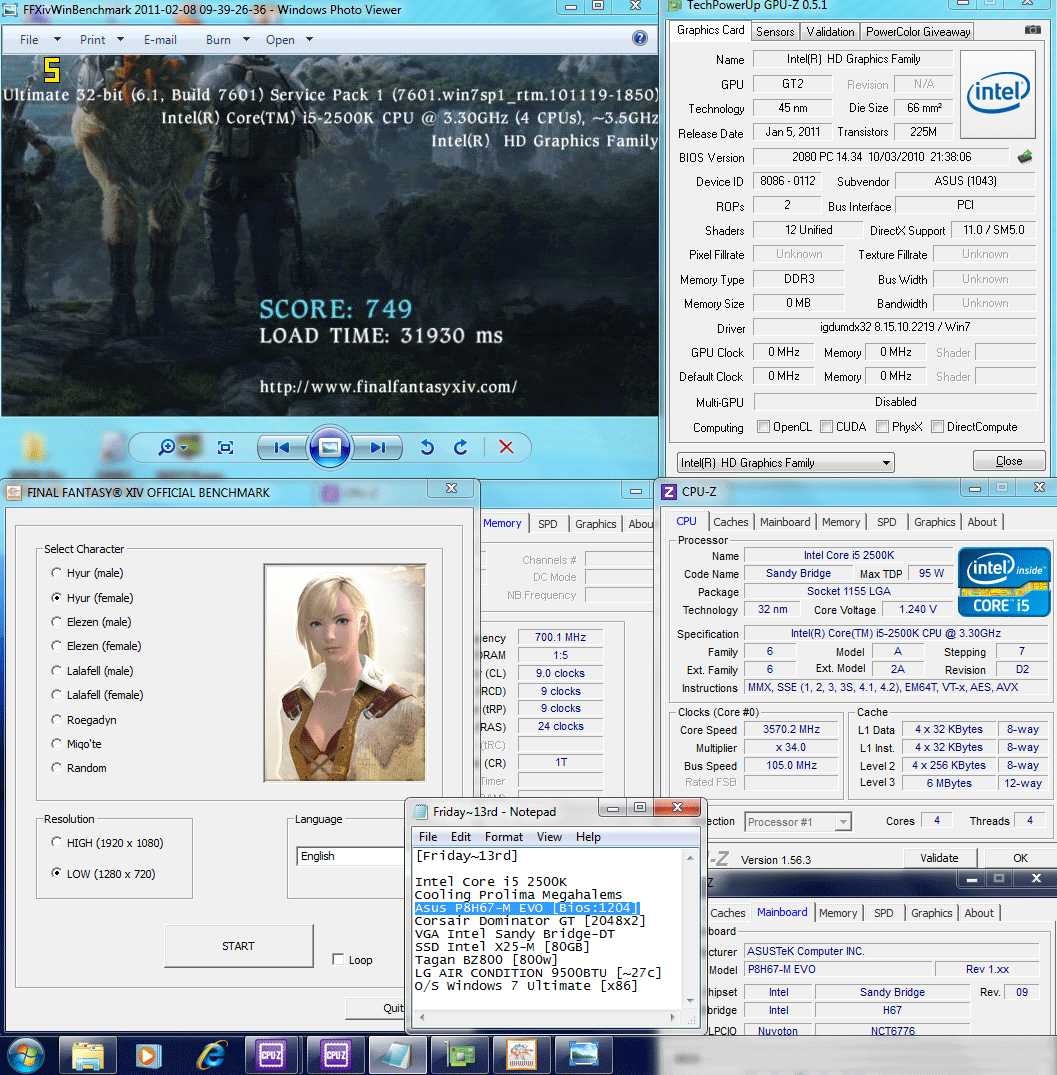Switch to the Sensors tab in GPU-Z

[x=775, y=32]
